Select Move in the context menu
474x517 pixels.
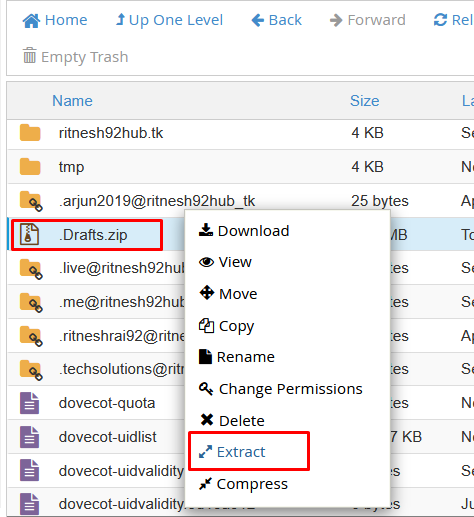pyautogui.click(x=228, y=294)
